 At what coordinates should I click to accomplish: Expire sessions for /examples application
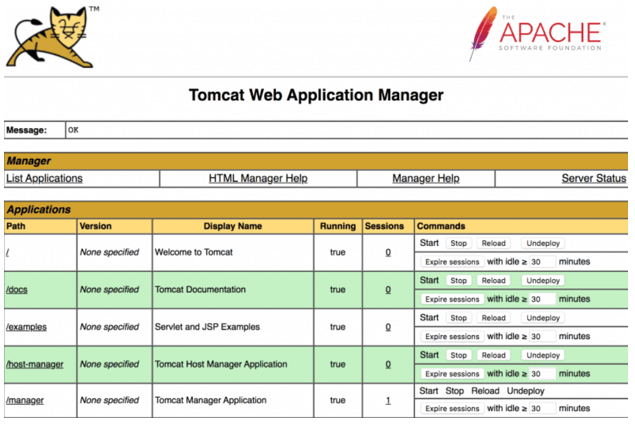pos(452,336)
